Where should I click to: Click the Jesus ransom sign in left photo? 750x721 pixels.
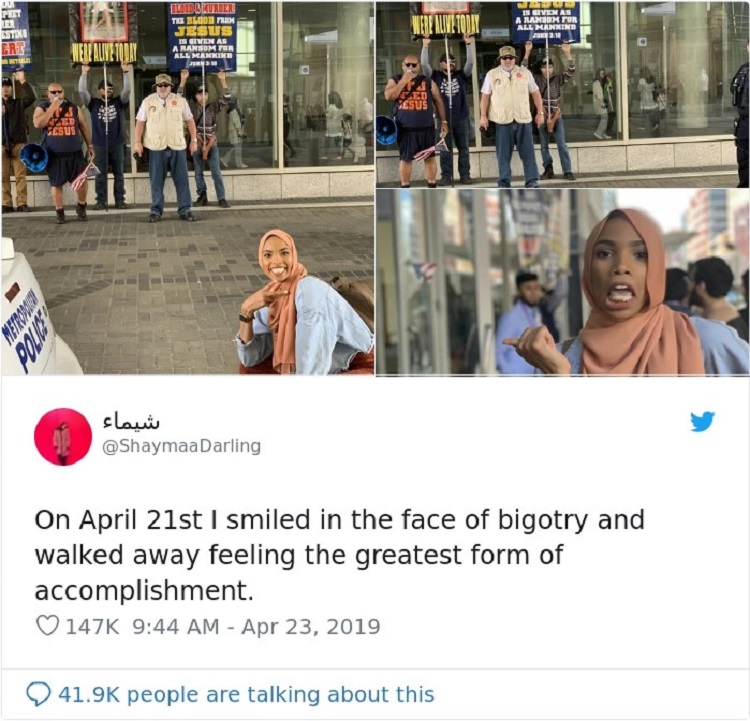204,37
